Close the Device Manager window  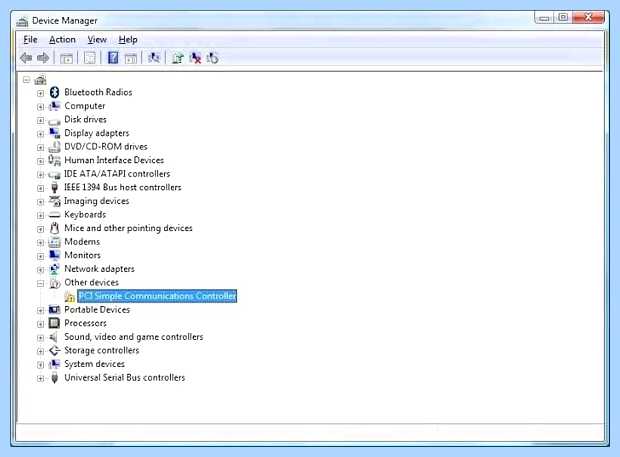click(x=588, y=17)
